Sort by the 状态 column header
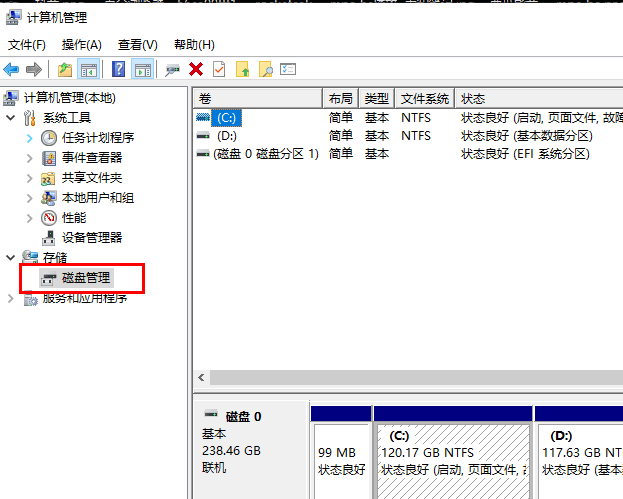 (x=538, y=98)
